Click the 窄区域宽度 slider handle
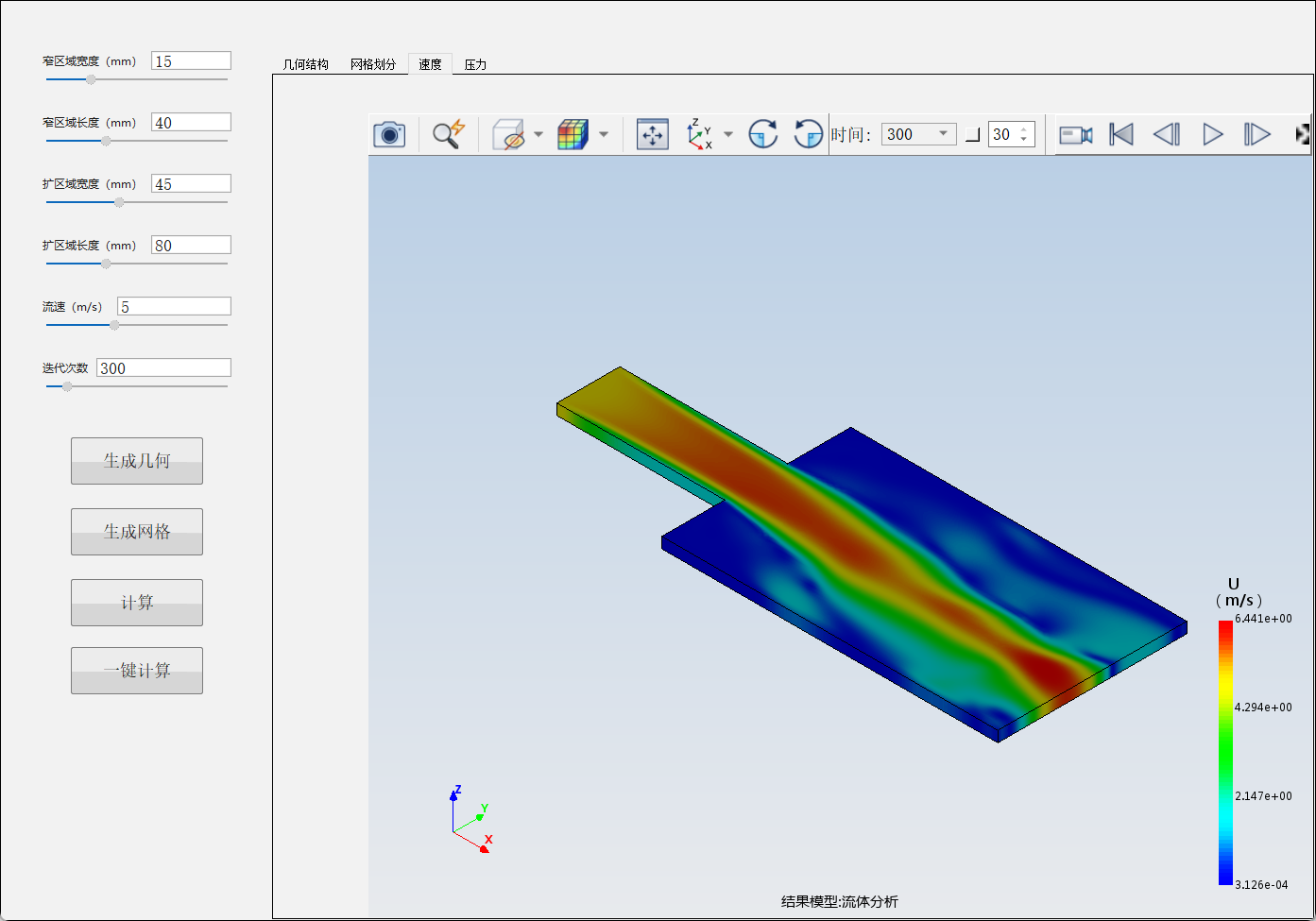This screenshot has height=921, width=1316. [x=91, y=79]
